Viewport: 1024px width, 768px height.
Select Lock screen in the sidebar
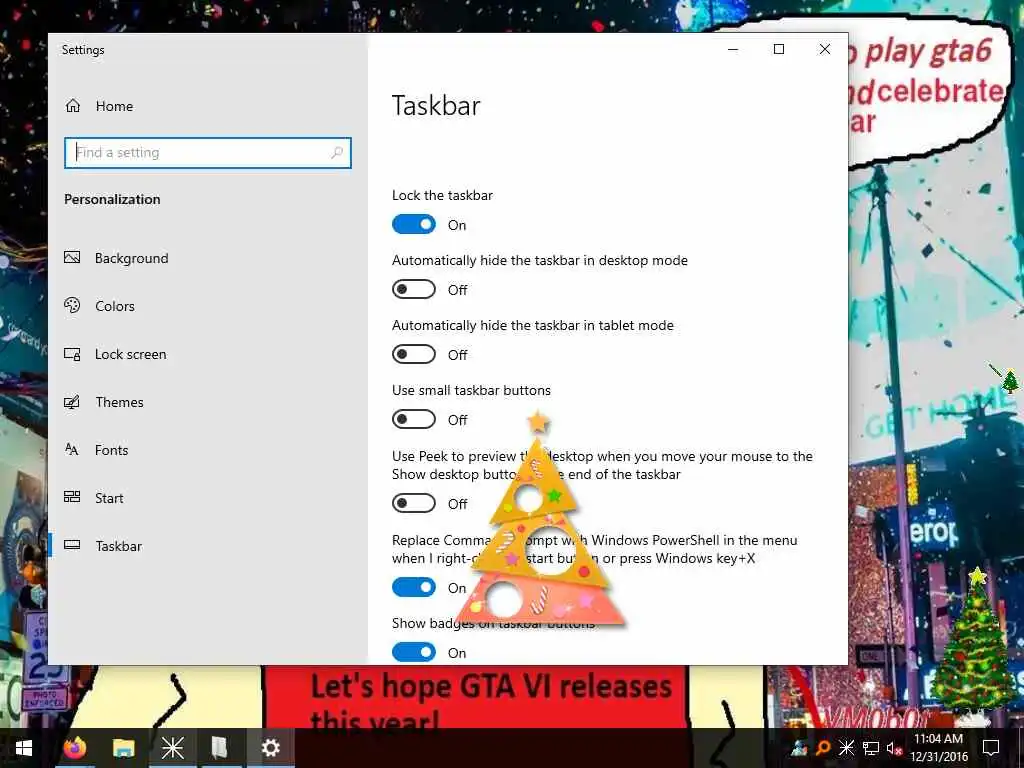(208, 354)
